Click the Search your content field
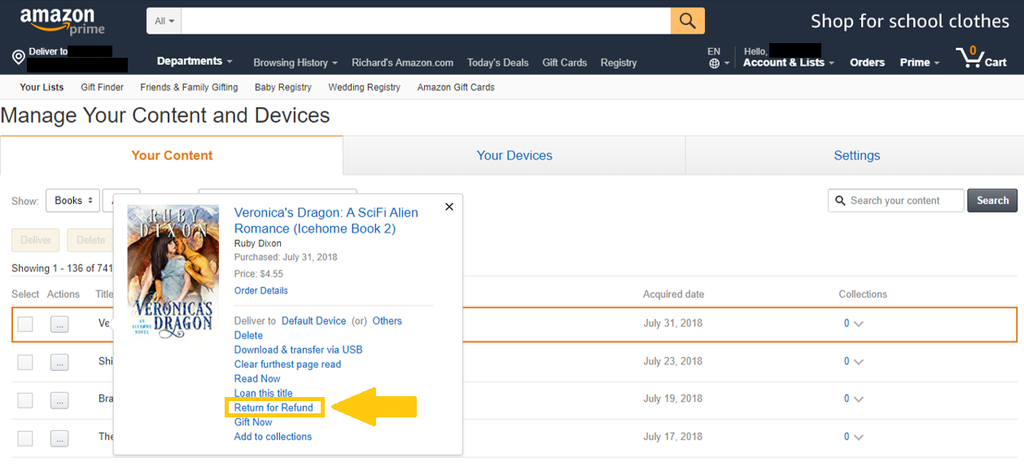The height and width of the screenshot is (467, 1024). 896,201
